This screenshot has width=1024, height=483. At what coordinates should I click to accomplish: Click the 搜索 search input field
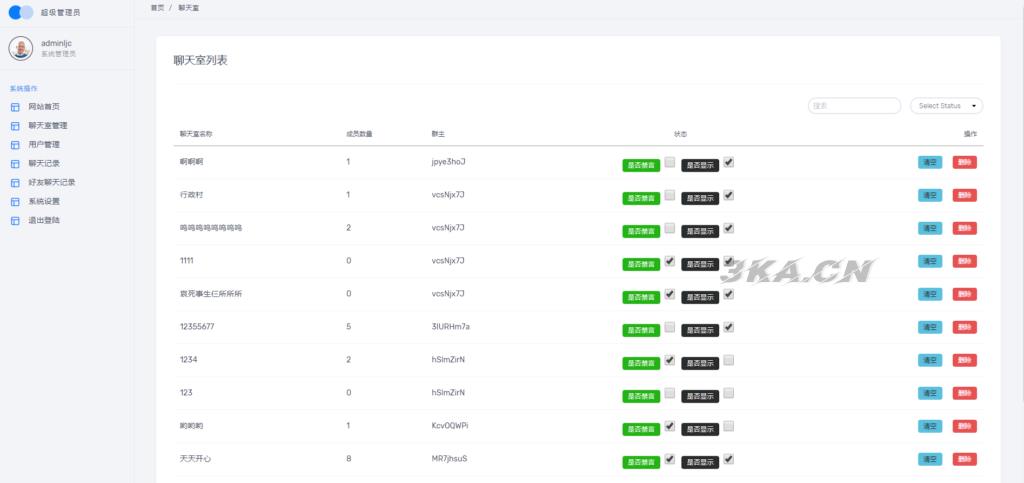[854, 106]
